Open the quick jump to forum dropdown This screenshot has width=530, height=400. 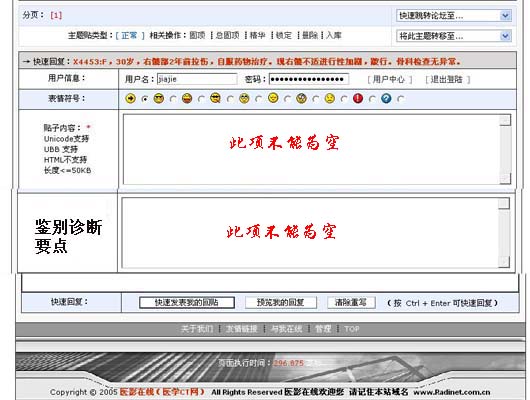coord(454,15)
